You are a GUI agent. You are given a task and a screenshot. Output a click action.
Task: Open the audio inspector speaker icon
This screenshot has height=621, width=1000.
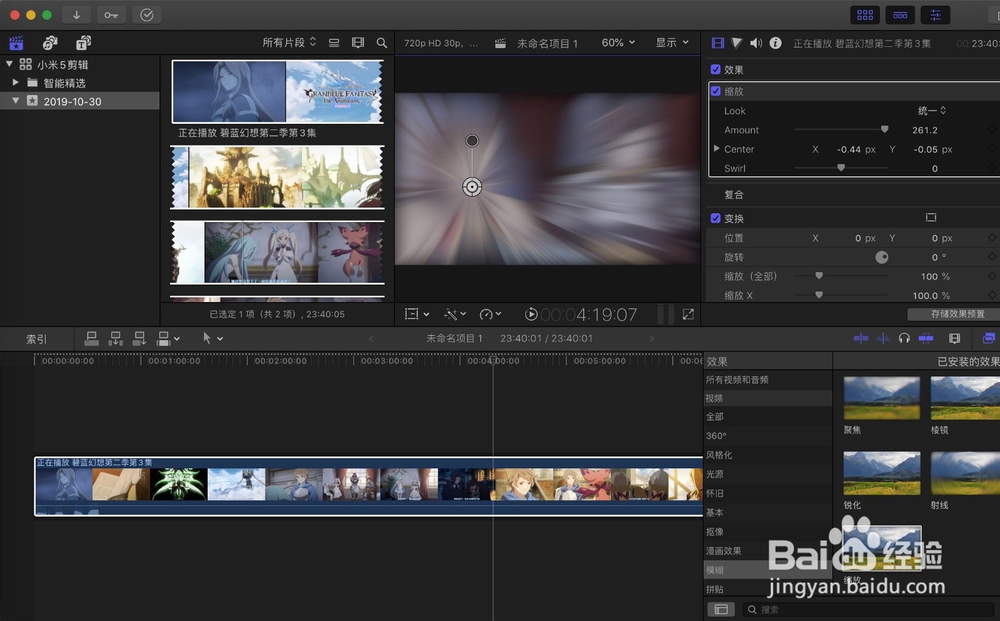pyautogui.click(x=756, y=43)
